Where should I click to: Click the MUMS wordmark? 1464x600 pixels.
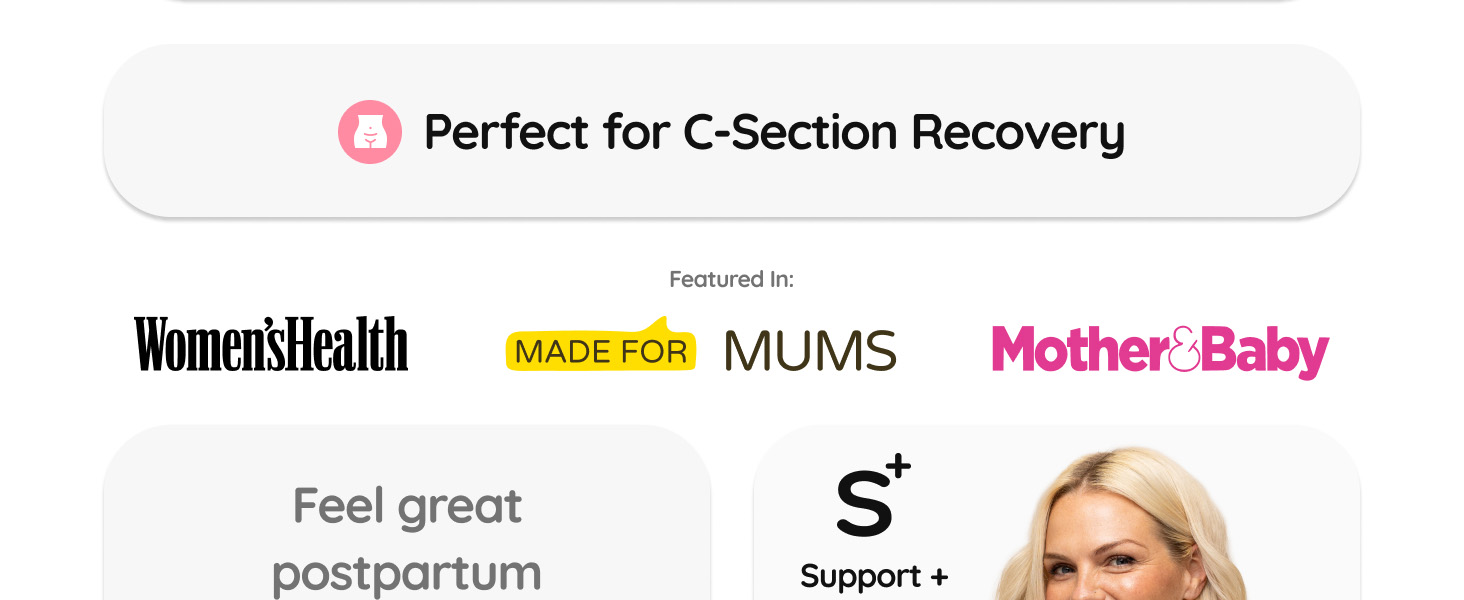[811, 351]
